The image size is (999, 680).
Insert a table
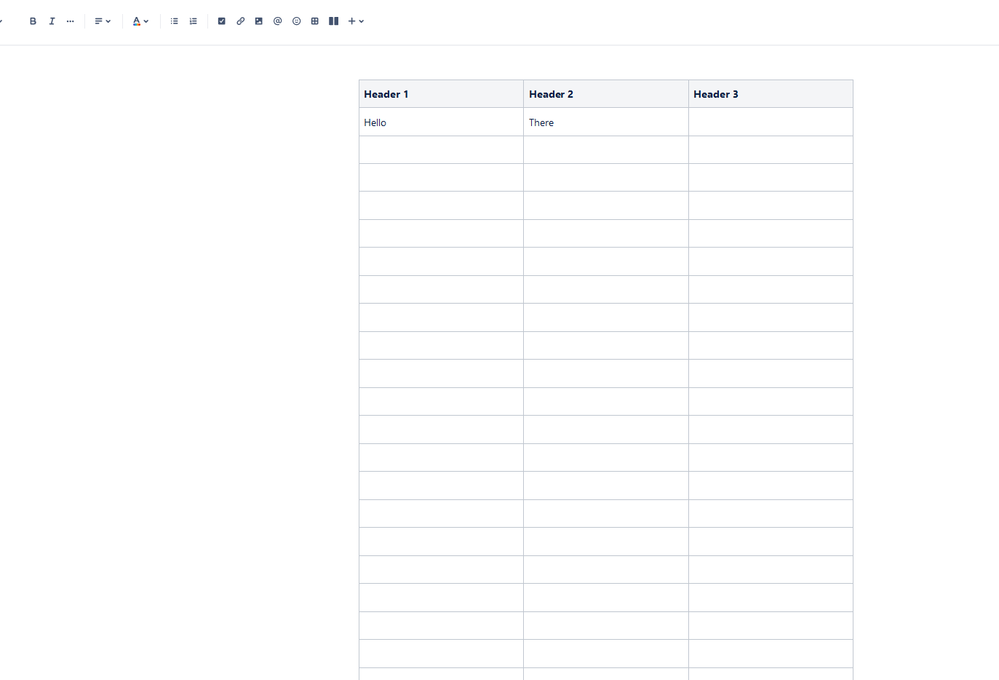[x=315, y=21]
